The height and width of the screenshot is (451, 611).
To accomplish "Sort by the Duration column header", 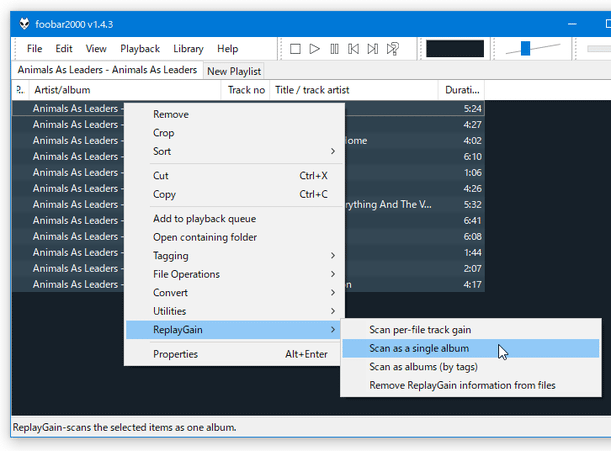I will [462, 90].
